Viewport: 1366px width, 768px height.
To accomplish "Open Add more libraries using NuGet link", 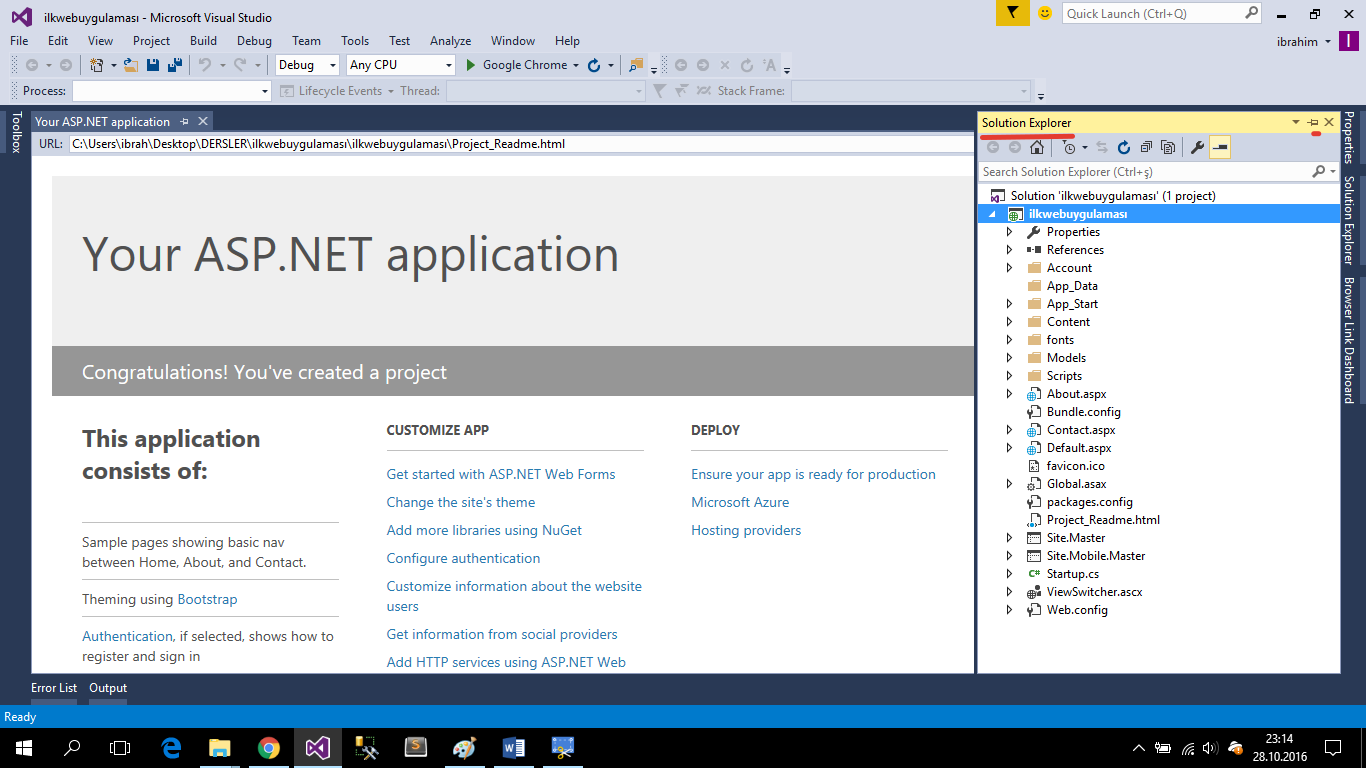I will (484, 530).
